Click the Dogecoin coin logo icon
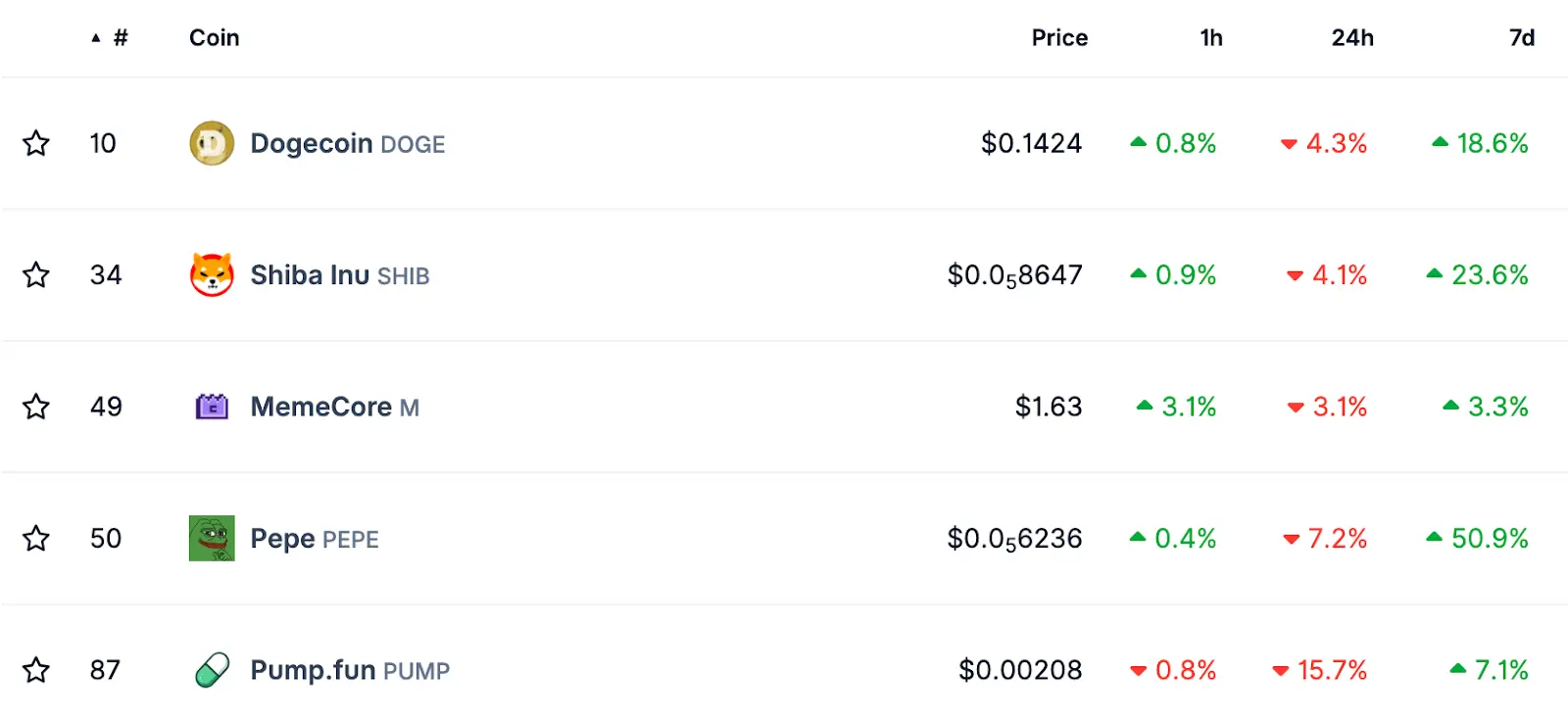The width and height of the screenshot is (1568, 723). tap(212, 143)
